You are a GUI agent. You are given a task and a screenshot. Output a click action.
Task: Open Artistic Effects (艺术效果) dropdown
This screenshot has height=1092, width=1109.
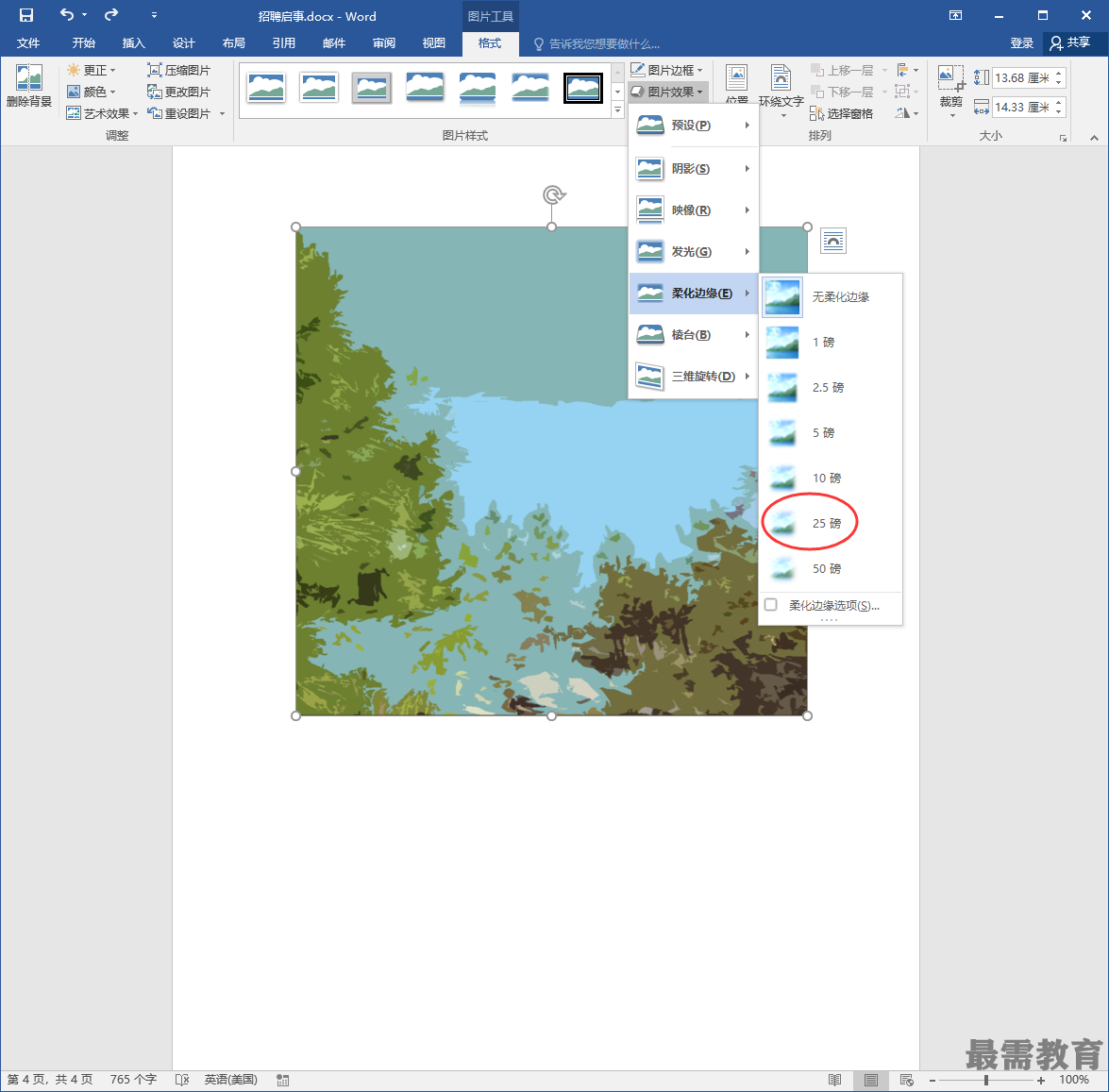click(103, 113)
